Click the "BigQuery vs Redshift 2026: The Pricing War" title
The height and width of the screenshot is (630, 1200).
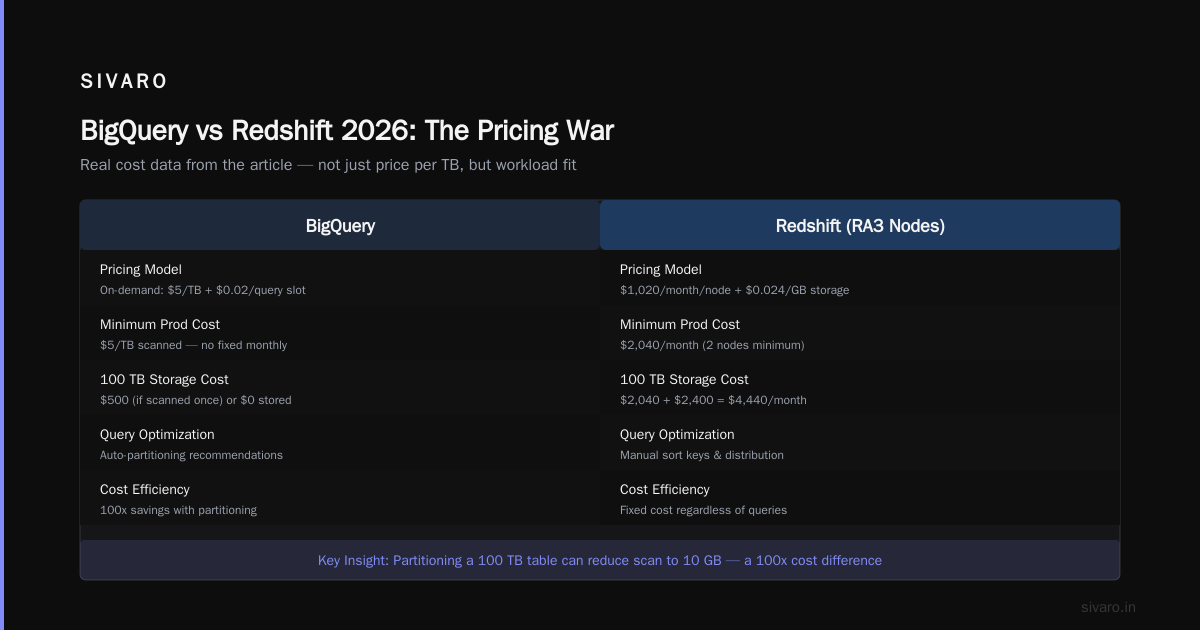[347, 131]
